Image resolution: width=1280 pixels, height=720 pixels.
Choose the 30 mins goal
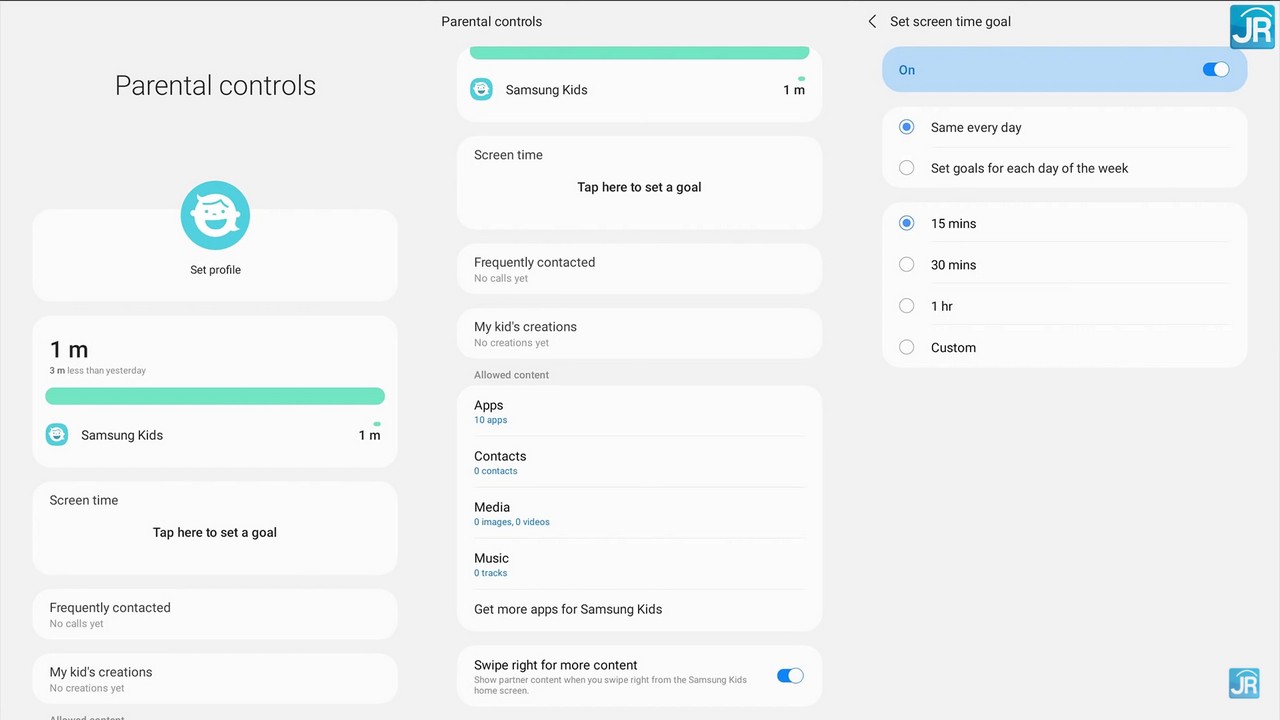1064,265
